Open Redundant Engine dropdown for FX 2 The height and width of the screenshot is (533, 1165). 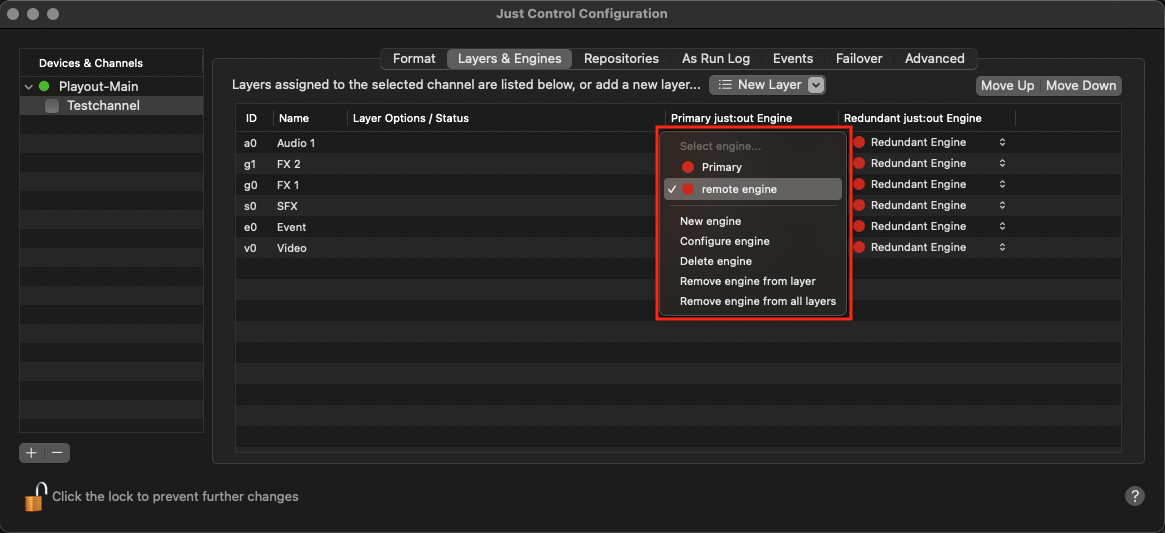(x=929, y=163)
